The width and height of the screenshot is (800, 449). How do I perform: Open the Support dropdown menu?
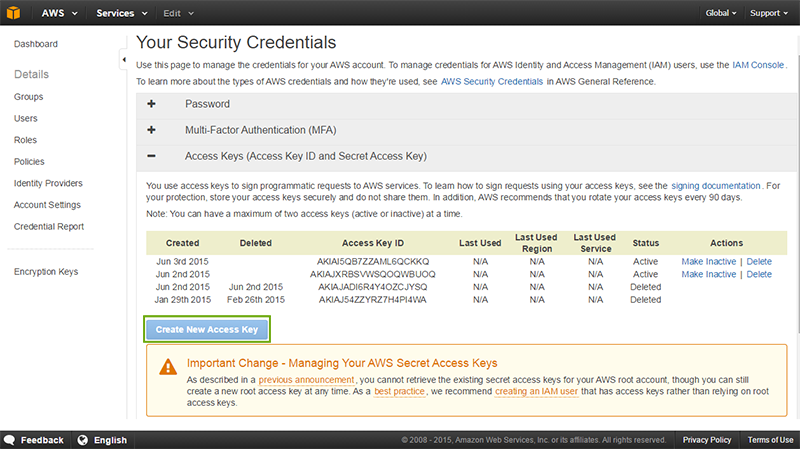[x=769, y=13]
